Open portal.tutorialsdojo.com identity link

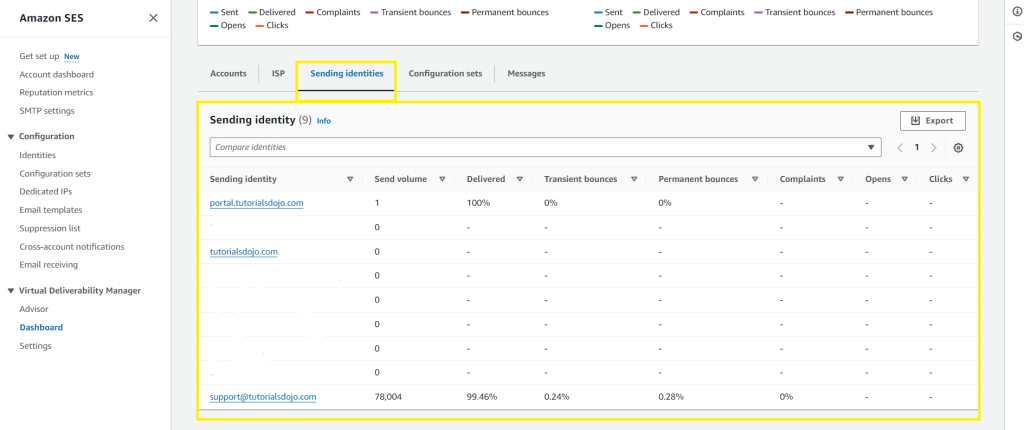(256, 203)
